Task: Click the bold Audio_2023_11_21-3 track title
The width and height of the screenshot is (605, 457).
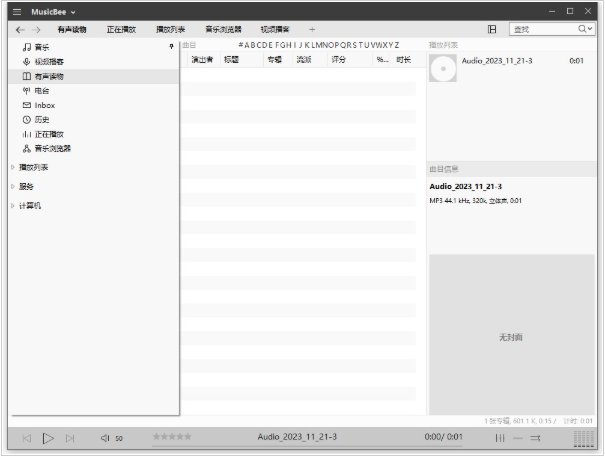Action: pyautogui.click(x=466, y=187)
